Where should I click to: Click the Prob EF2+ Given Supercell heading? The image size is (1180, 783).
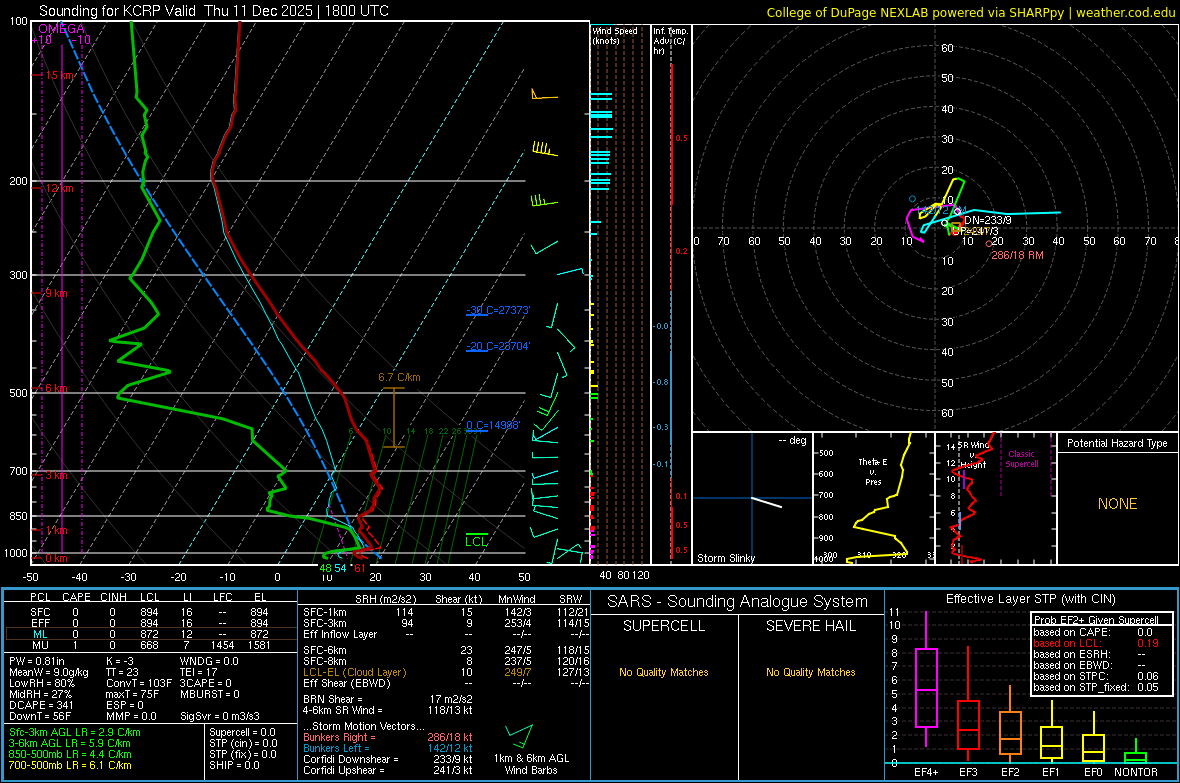pyautogui.click(x=1096, y=620)
